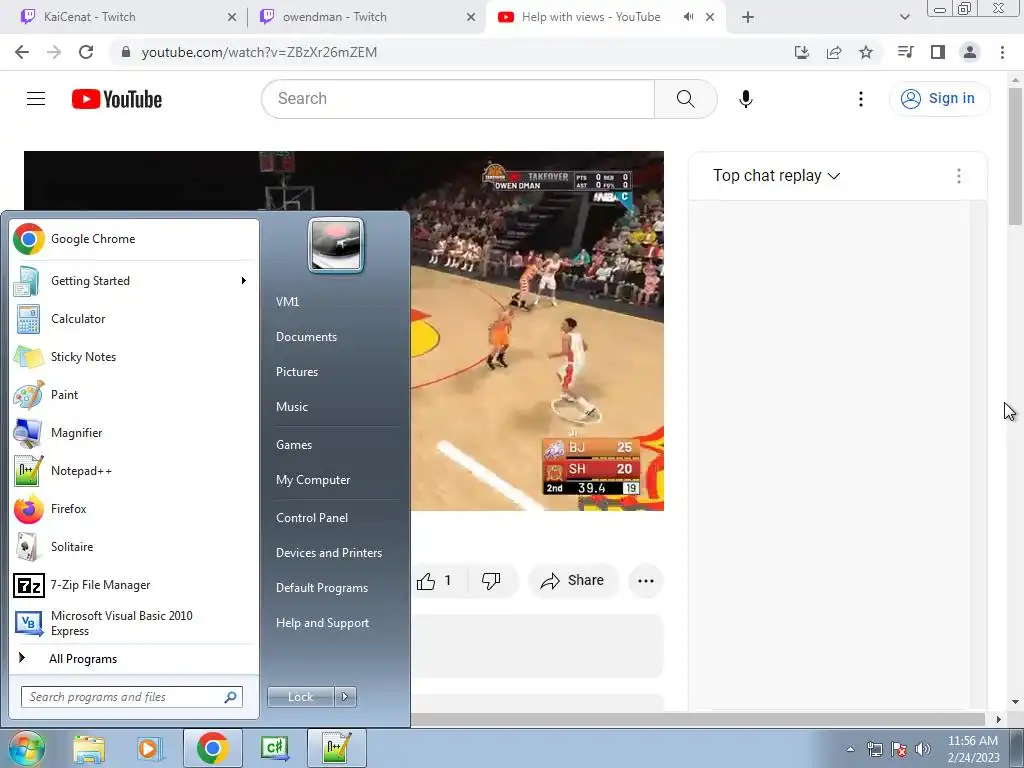Share the video
1024x768 pixels.
[x=573, y=581]
